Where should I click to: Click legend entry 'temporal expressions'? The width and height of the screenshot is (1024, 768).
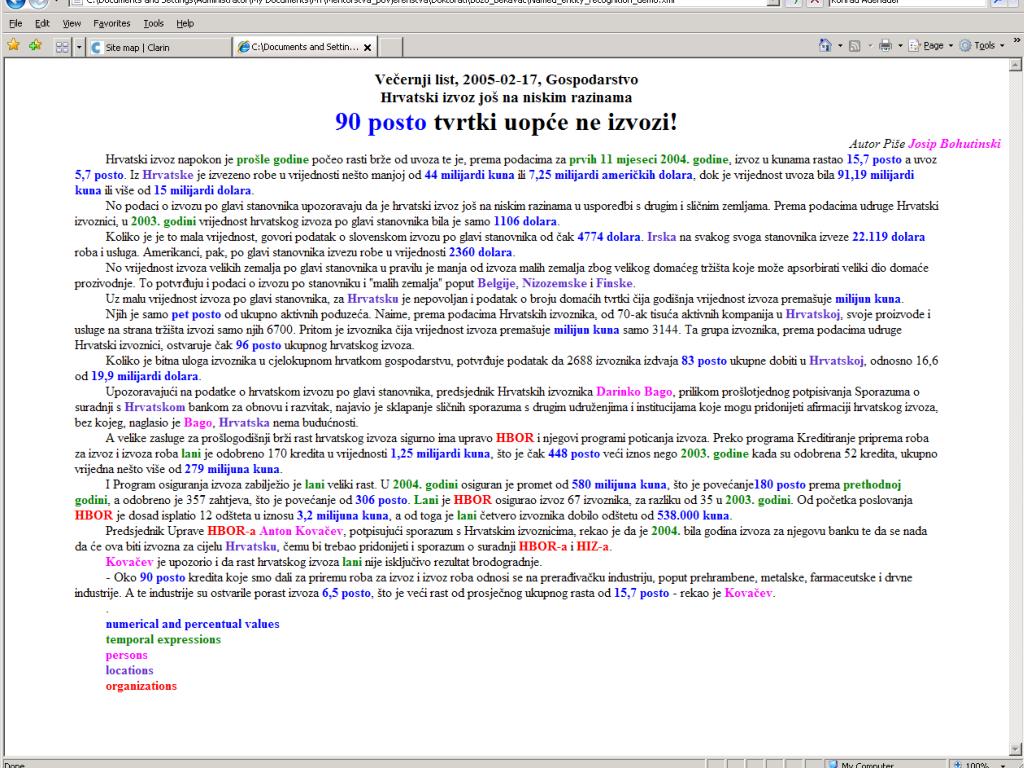(x=163, y=640)
